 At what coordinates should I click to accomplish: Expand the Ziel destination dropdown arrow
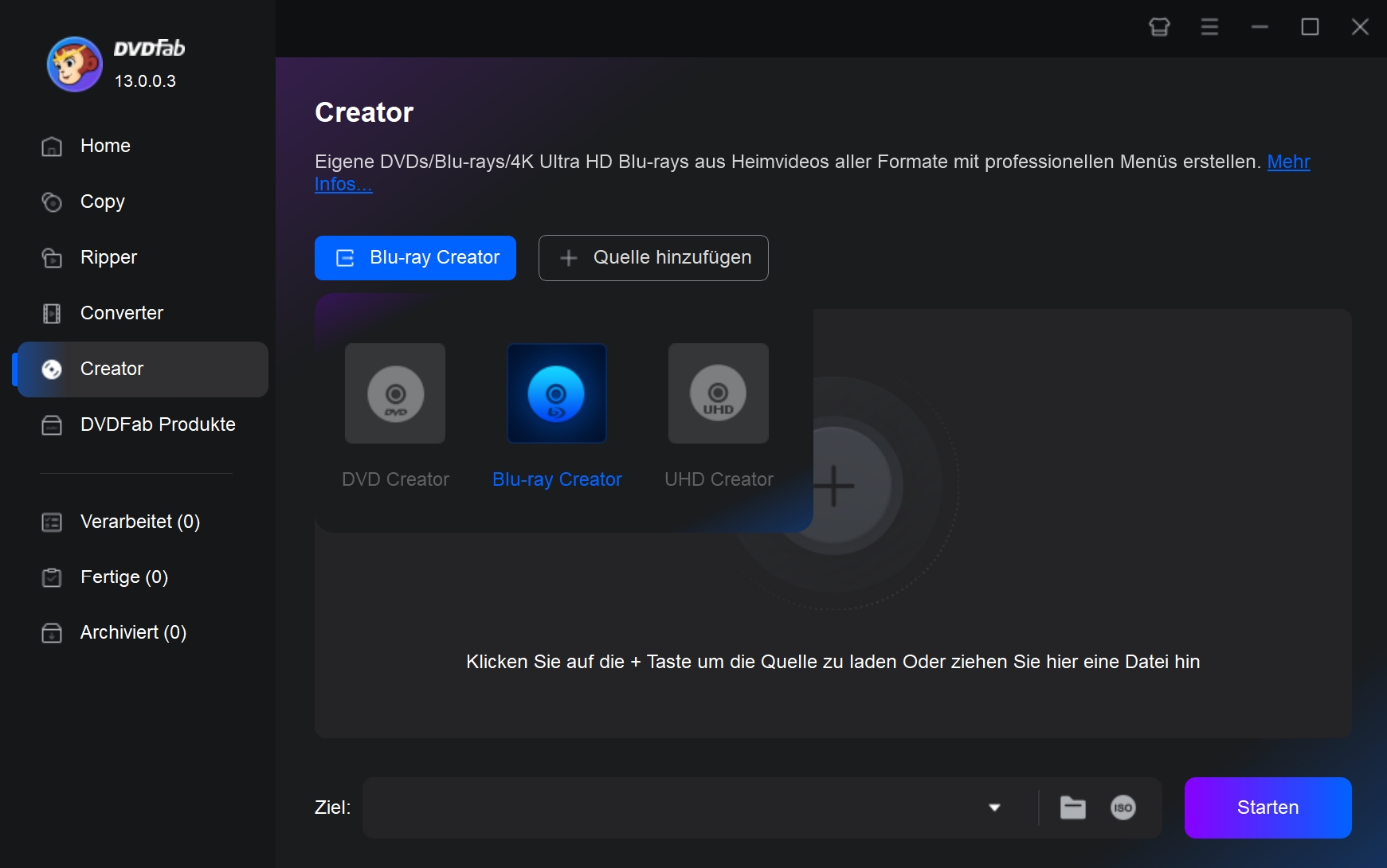coord(994,807)
